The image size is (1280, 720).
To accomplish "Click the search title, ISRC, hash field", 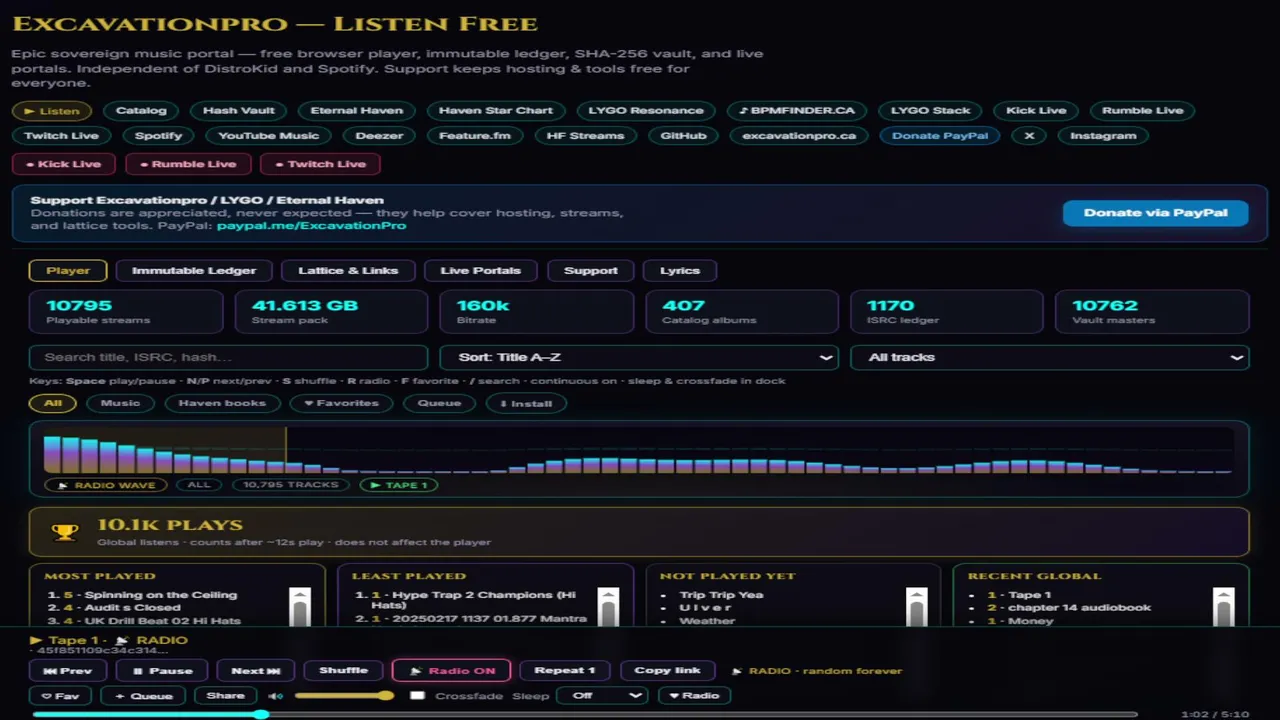I will click(229, 357).
